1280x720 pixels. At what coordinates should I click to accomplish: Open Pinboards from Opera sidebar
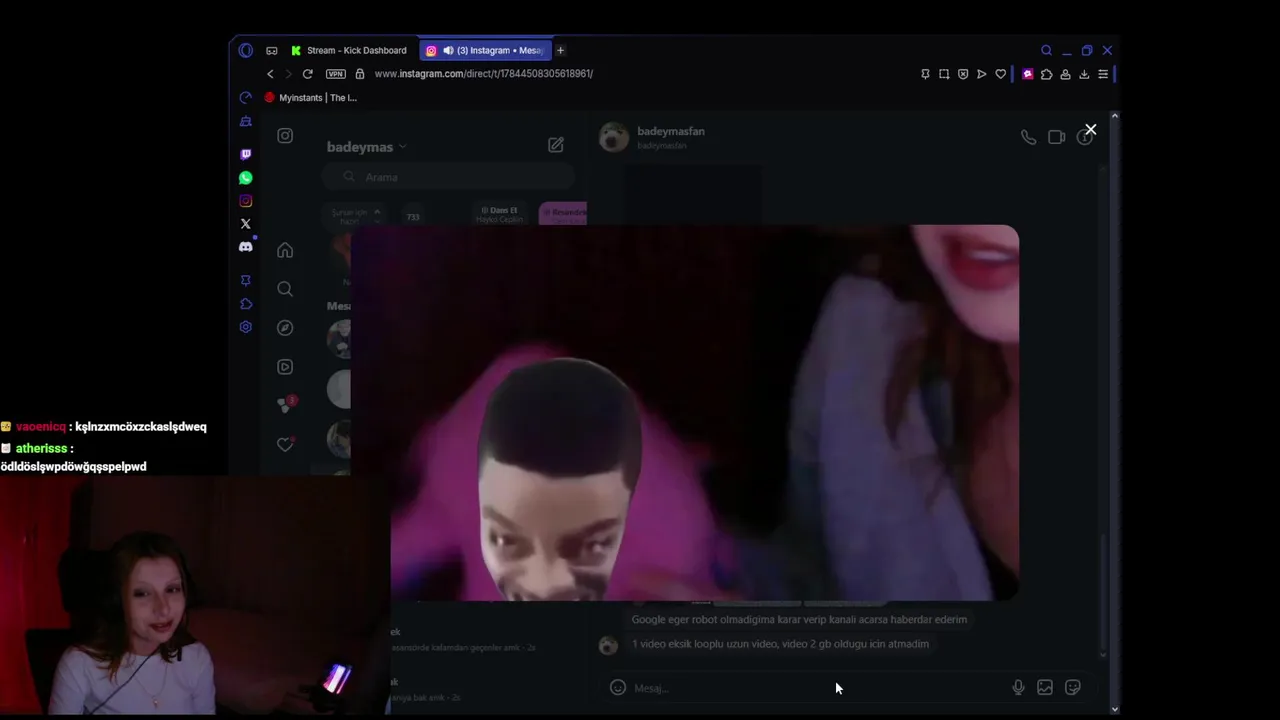246,281
